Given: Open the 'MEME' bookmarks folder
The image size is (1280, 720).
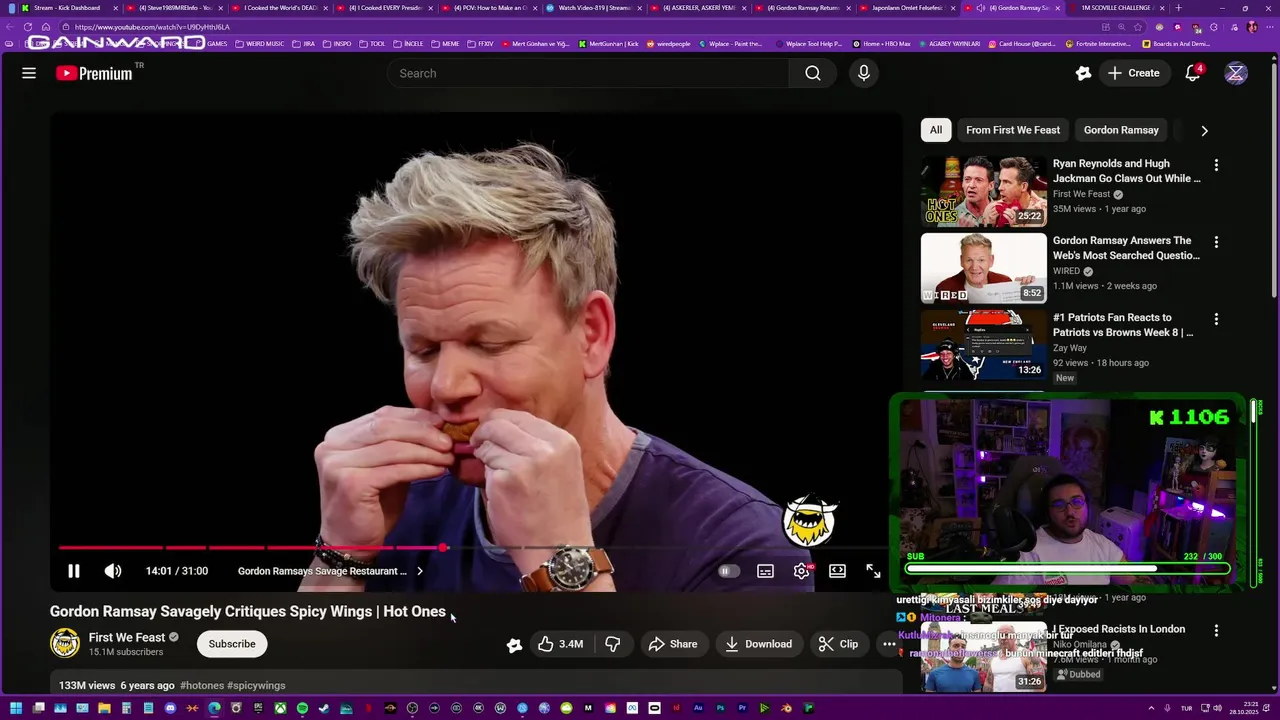Looking at the screenshot, I should click(x=445, y=44).
